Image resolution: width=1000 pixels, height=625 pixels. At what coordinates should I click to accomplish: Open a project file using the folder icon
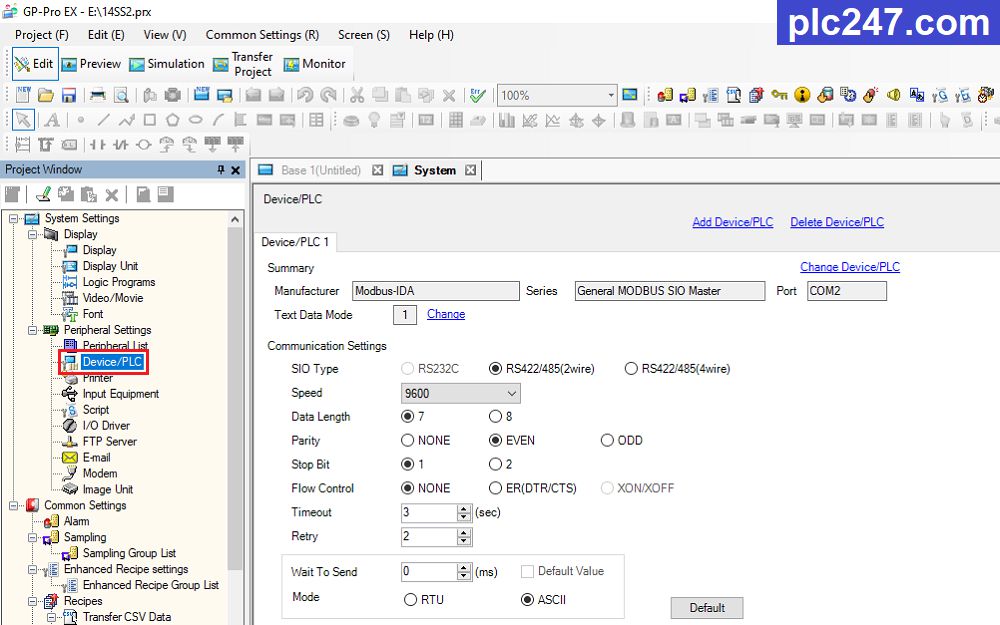pos(46,95)
